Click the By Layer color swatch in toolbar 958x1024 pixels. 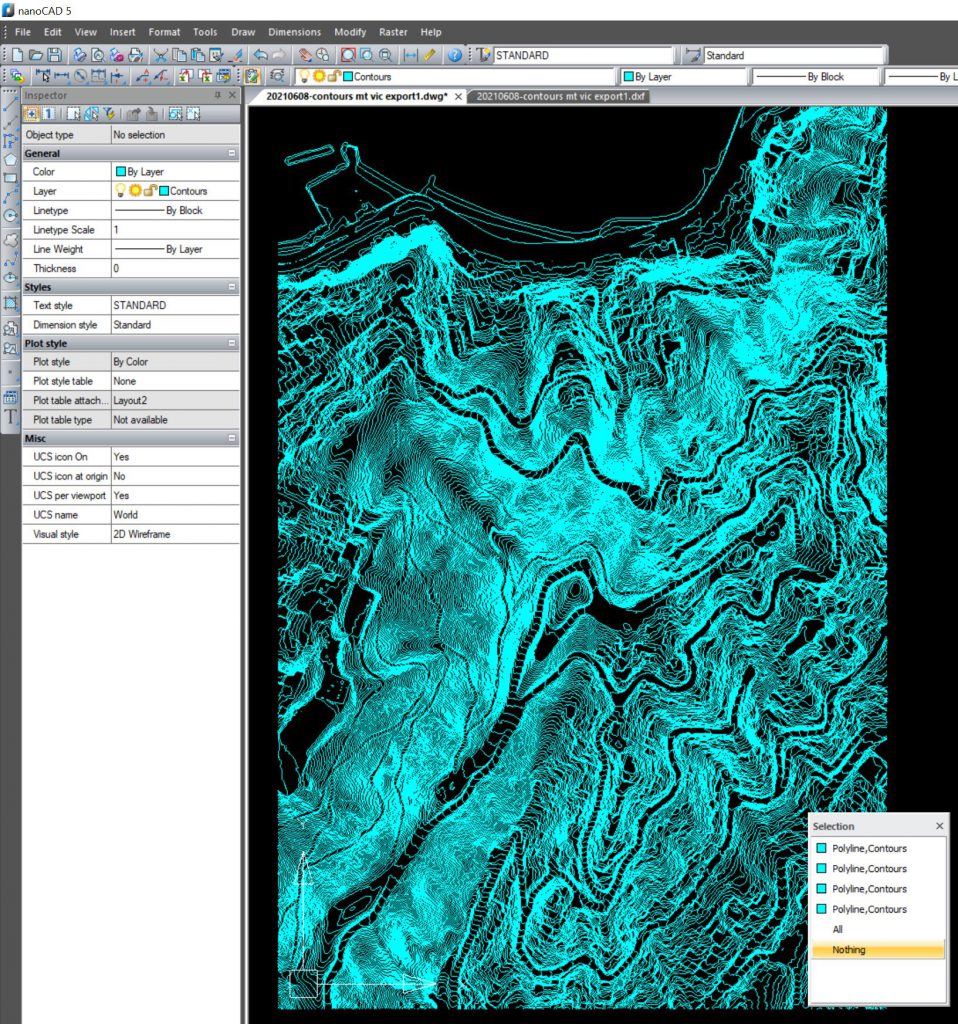[x=628, y=77]
